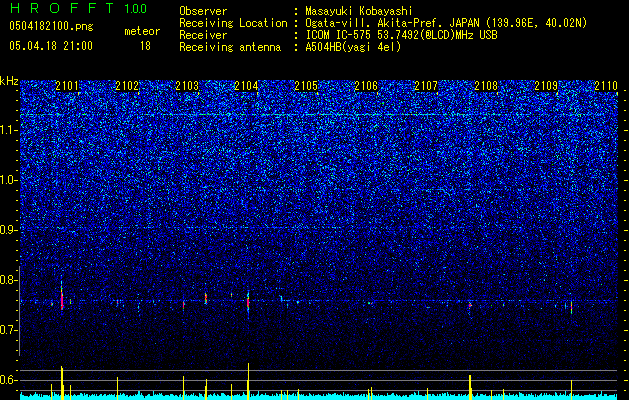Viewport: 629px width, 400px height.
Task: Click the HROFFT 1.0.0 title text
Action: click(78, 8)
